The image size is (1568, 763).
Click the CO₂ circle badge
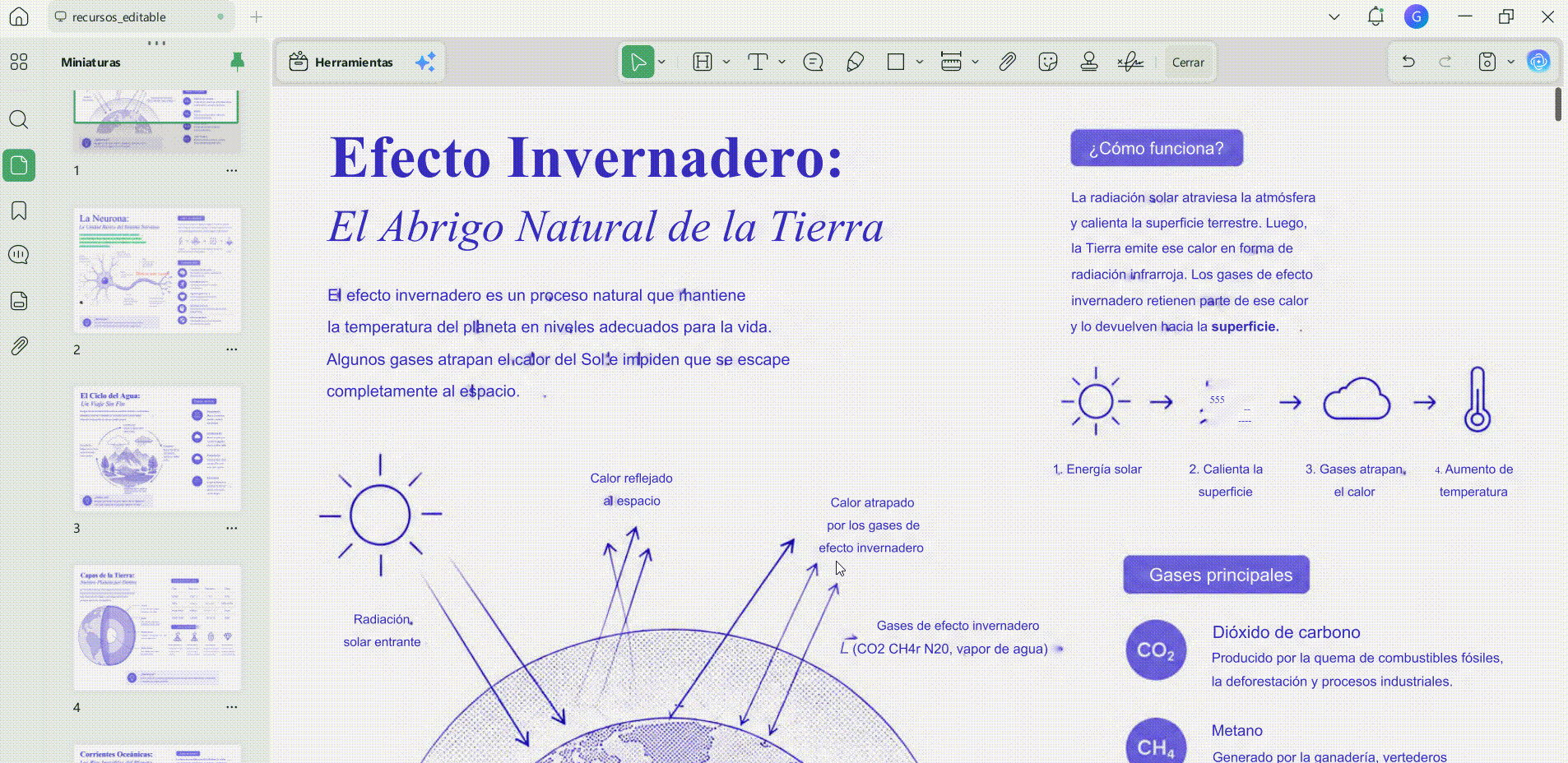tap(1156, 650)
